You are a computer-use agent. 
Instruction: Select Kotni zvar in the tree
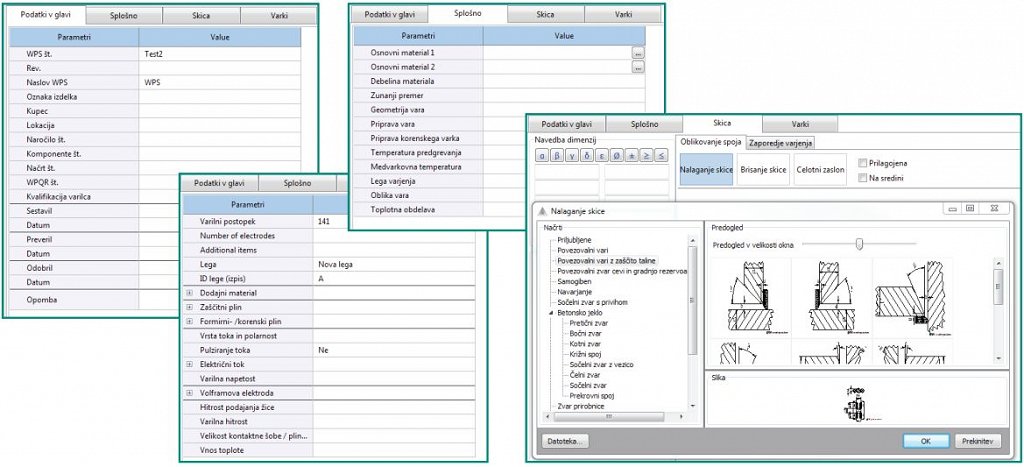(583, 344)
